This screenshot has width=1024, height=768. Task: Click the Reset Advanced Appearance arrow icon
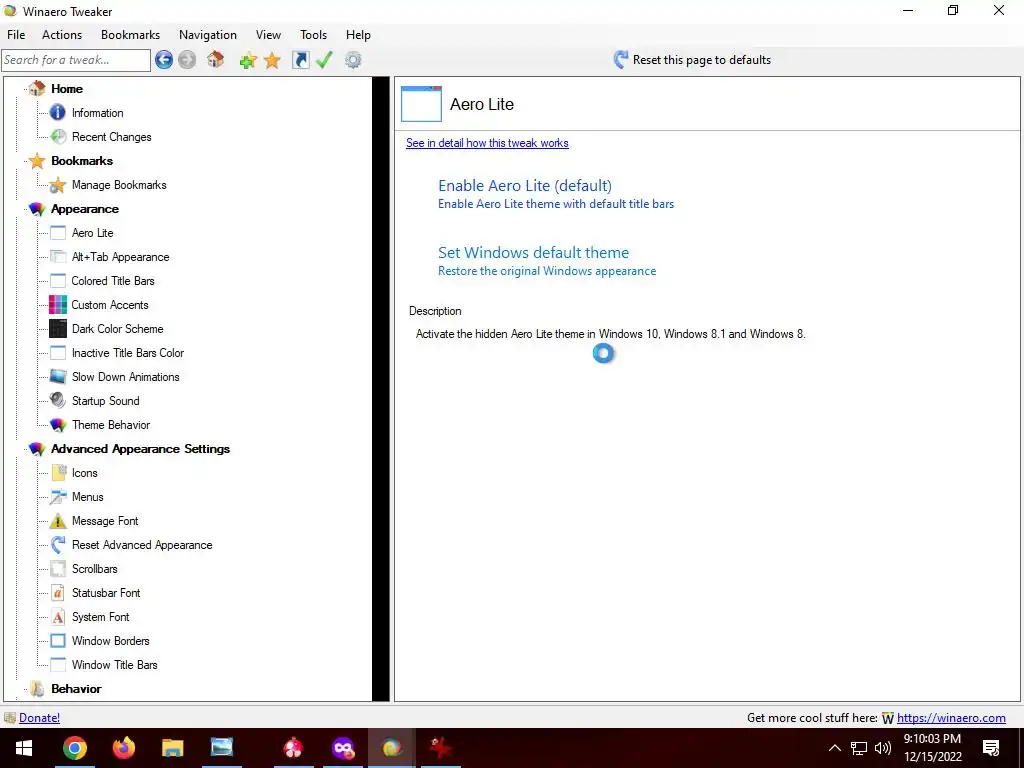(x=58, y=545)
